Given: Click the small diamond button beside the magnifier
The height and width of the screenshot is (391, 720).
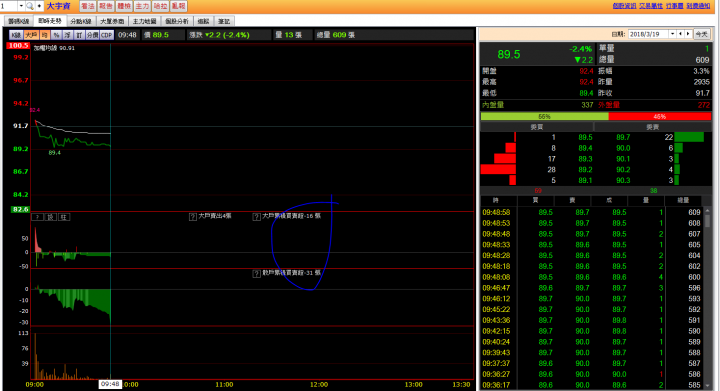Looking at the screenshot, I should point(39,6).
